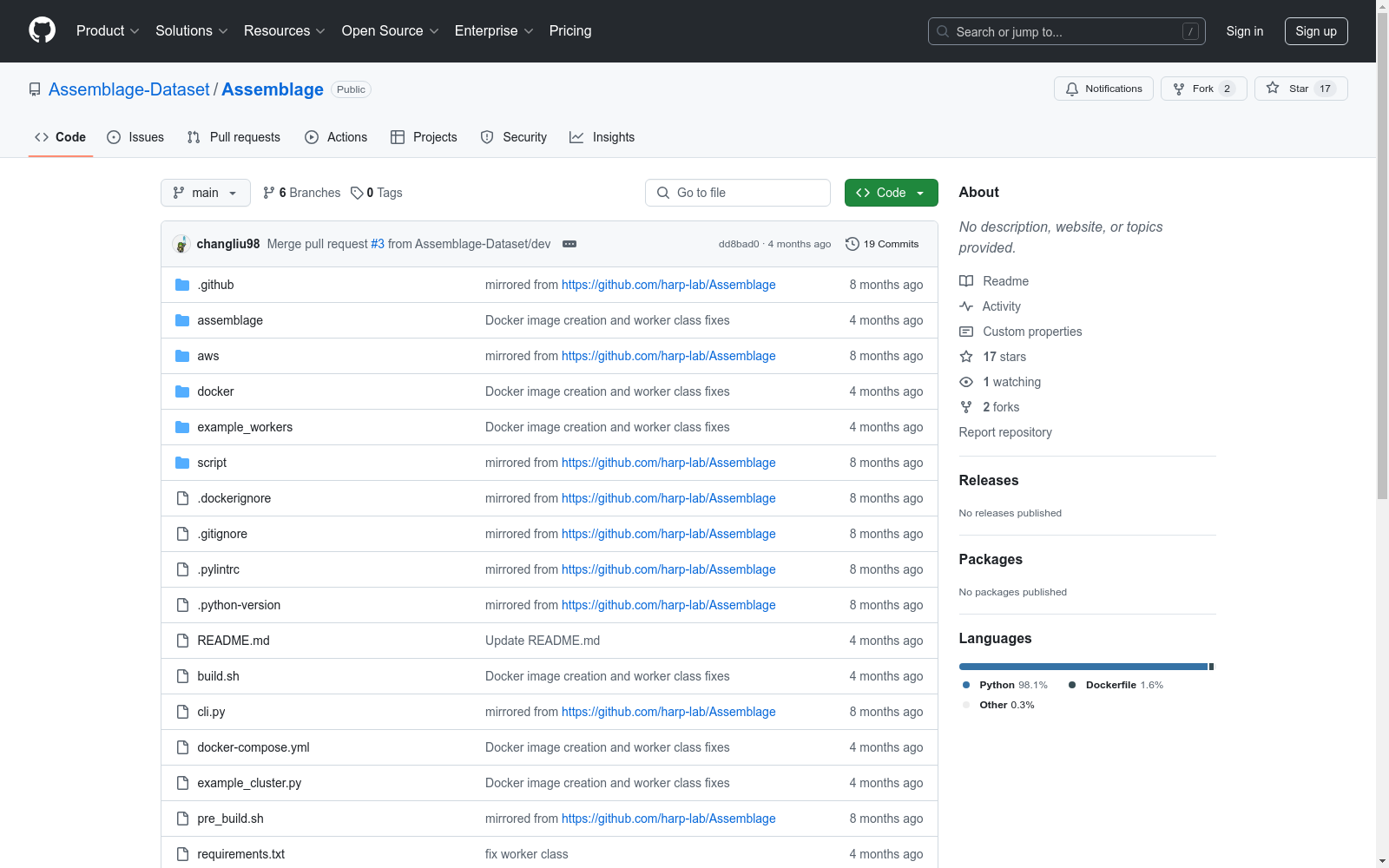This screenshot has height=868, width=1389.
Task: Click the aws folder icon
Action: tap(182, 356)
